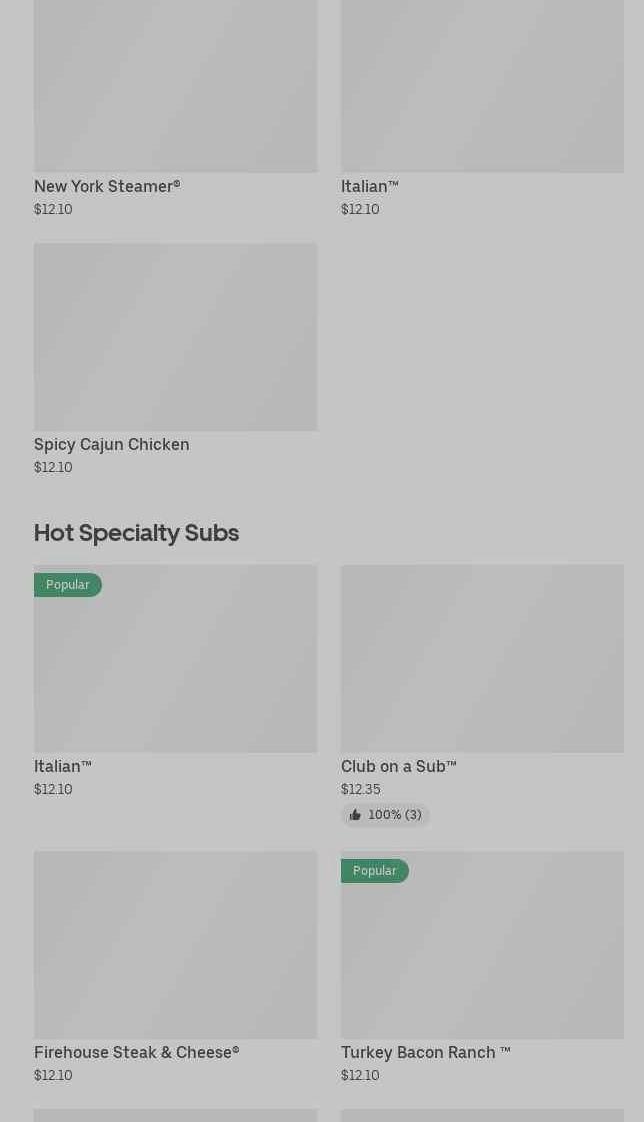
Task: Open the Italian photo beside New York Steamer
Action: pyautogui.click(x=482, y=86)
